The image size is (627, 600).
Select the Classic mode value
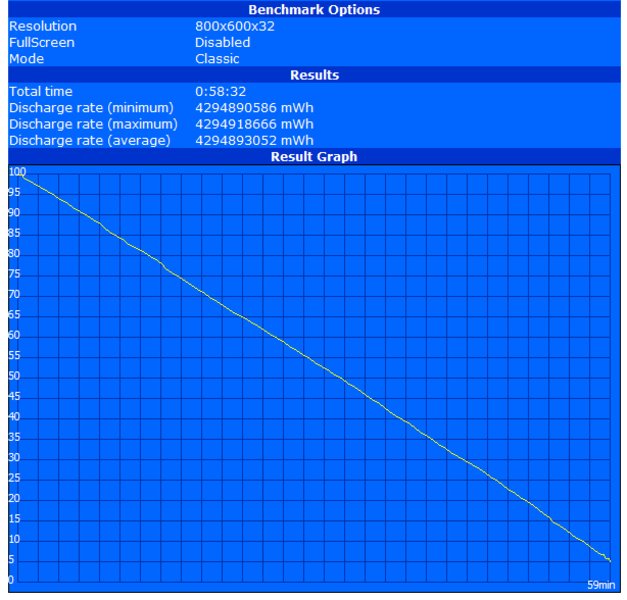click(x=217, y=59)
